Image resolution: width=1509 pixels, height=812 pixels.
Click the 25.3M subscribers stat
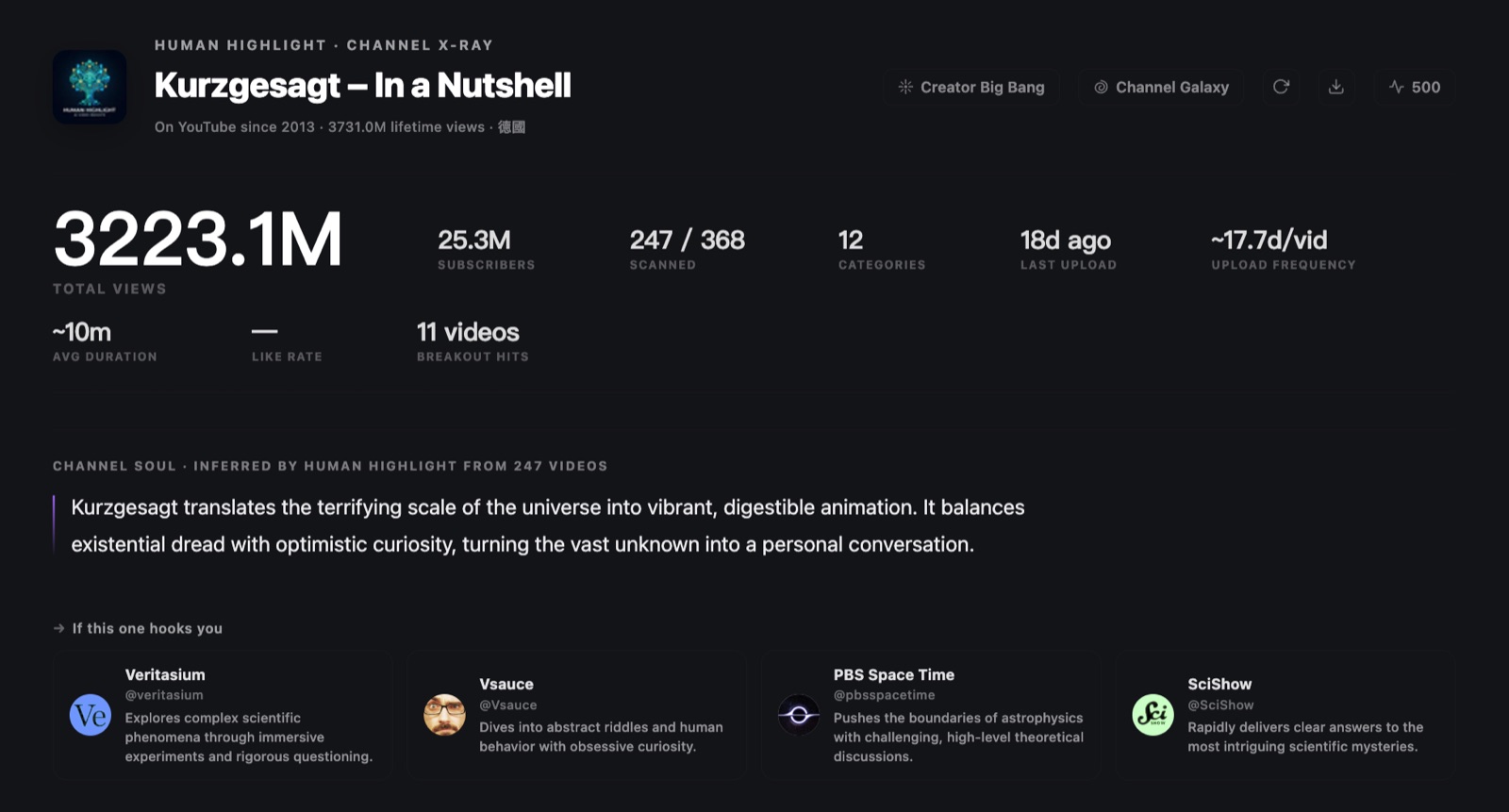point(486,249)
